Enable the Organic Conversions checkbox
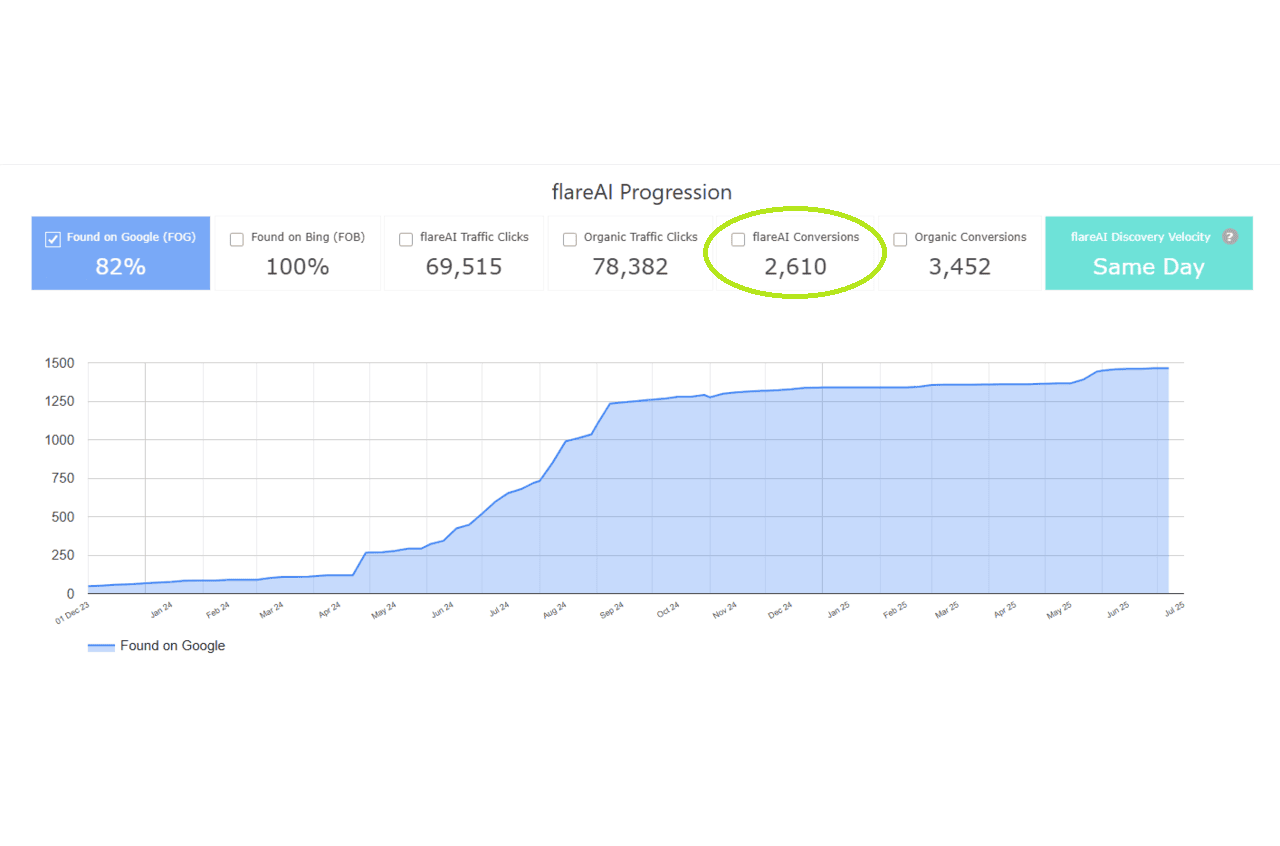 point(900,239)
